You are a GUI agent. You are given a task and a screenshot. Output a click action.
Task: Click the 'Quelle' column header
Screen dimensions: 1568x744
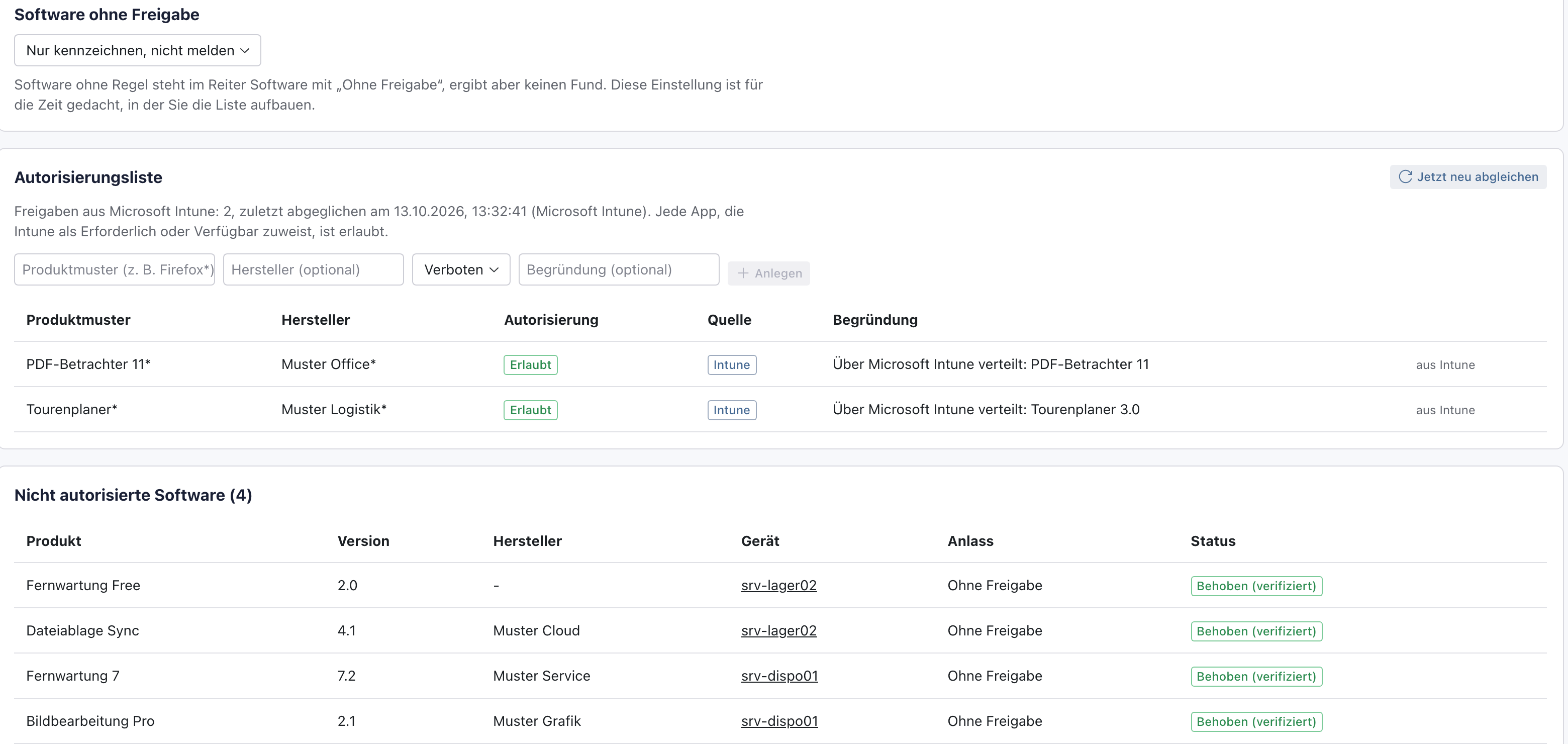click(x=729, y=320)
